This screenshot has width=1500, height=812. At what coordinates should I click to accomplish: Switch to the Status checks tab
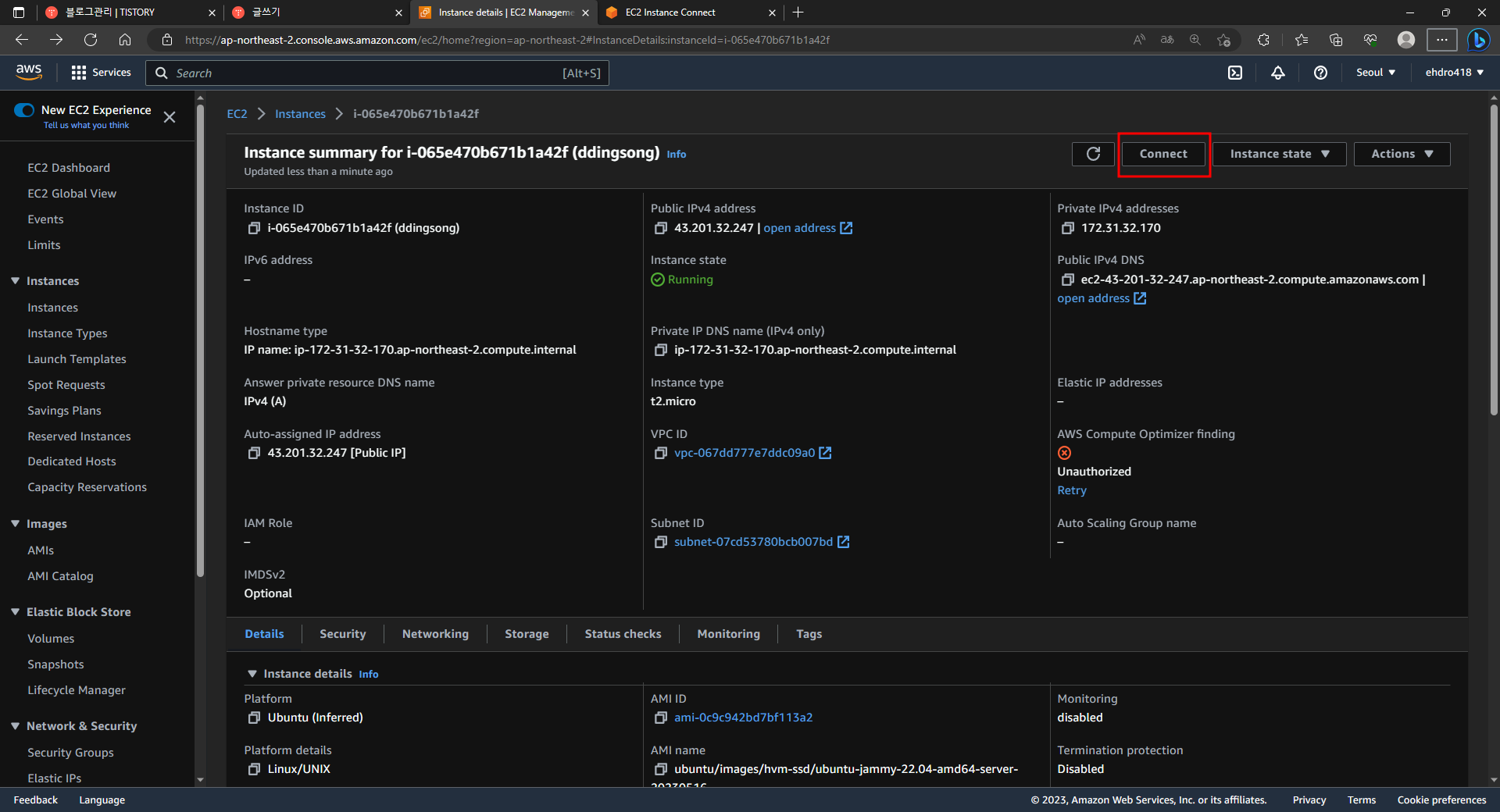point(623,634)
